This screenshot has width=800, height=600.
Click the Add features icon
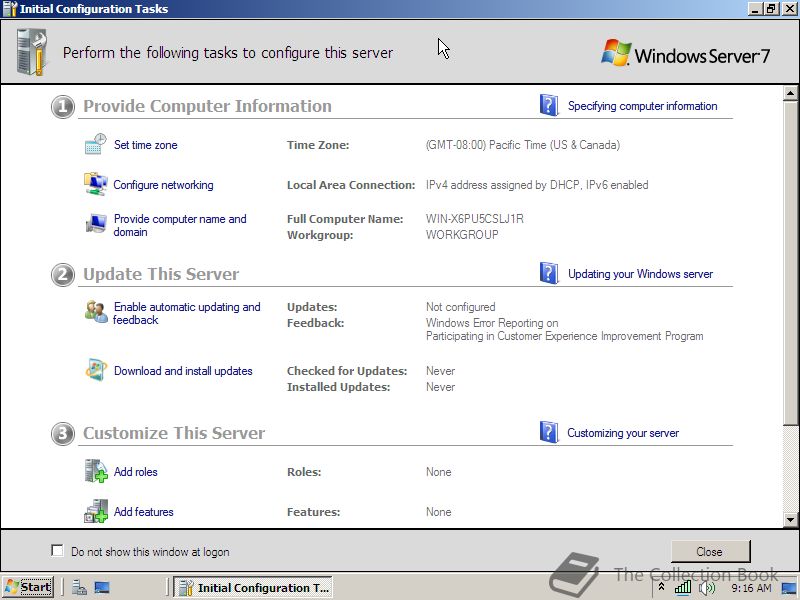[x=96, y=511]
